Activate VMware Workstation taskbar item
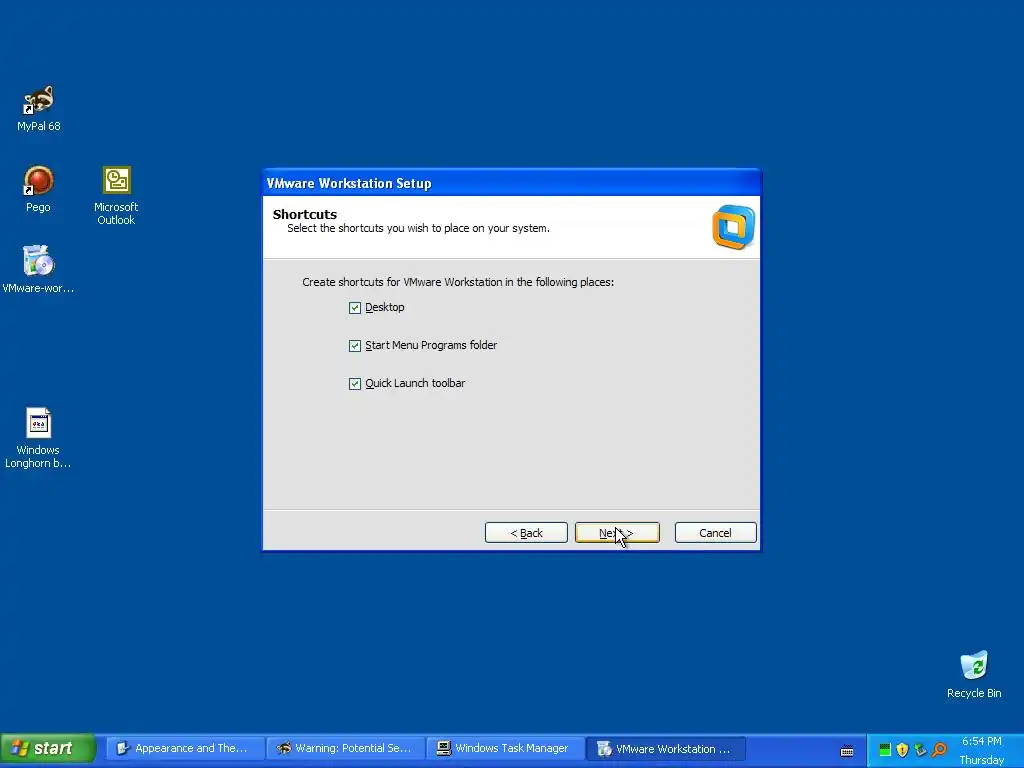The image size is (1024, 768). point(665,748)
